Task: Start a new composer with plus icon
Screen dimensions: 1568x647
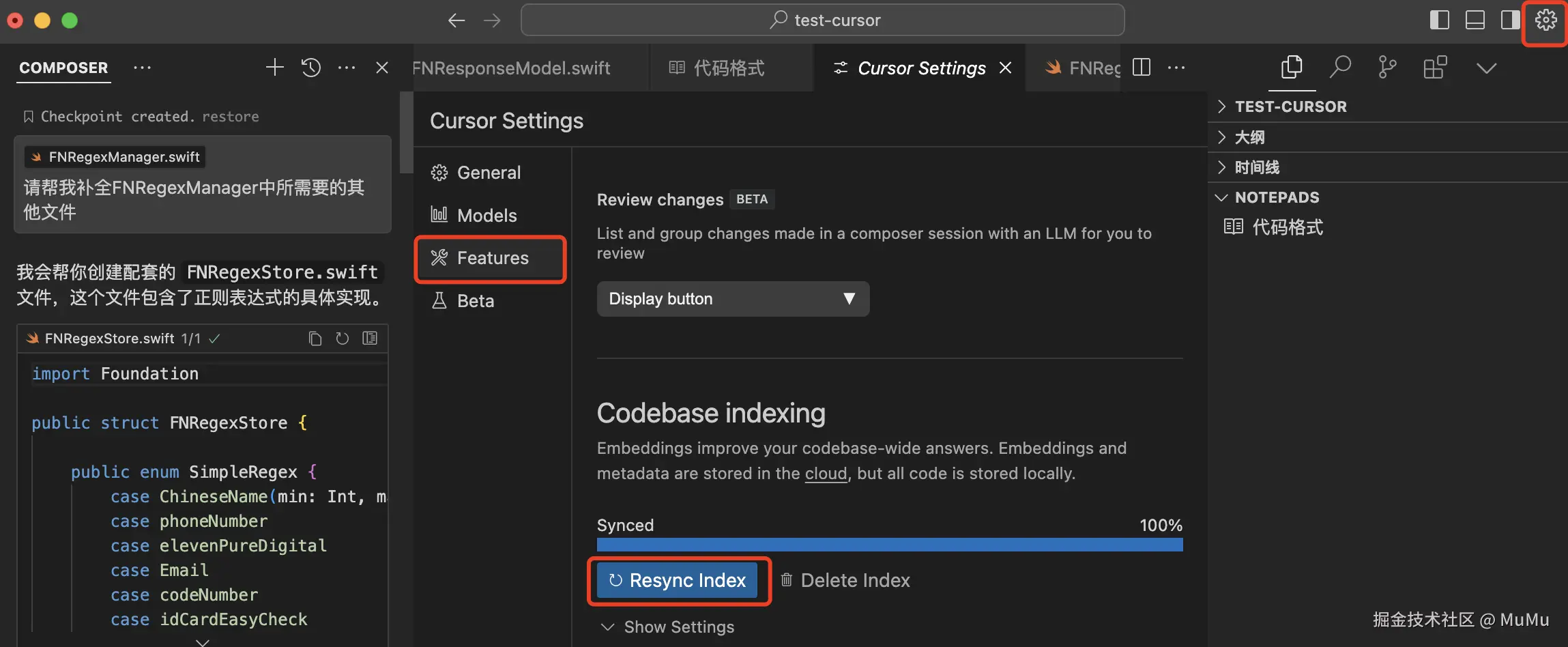Action: click(274, 68)
